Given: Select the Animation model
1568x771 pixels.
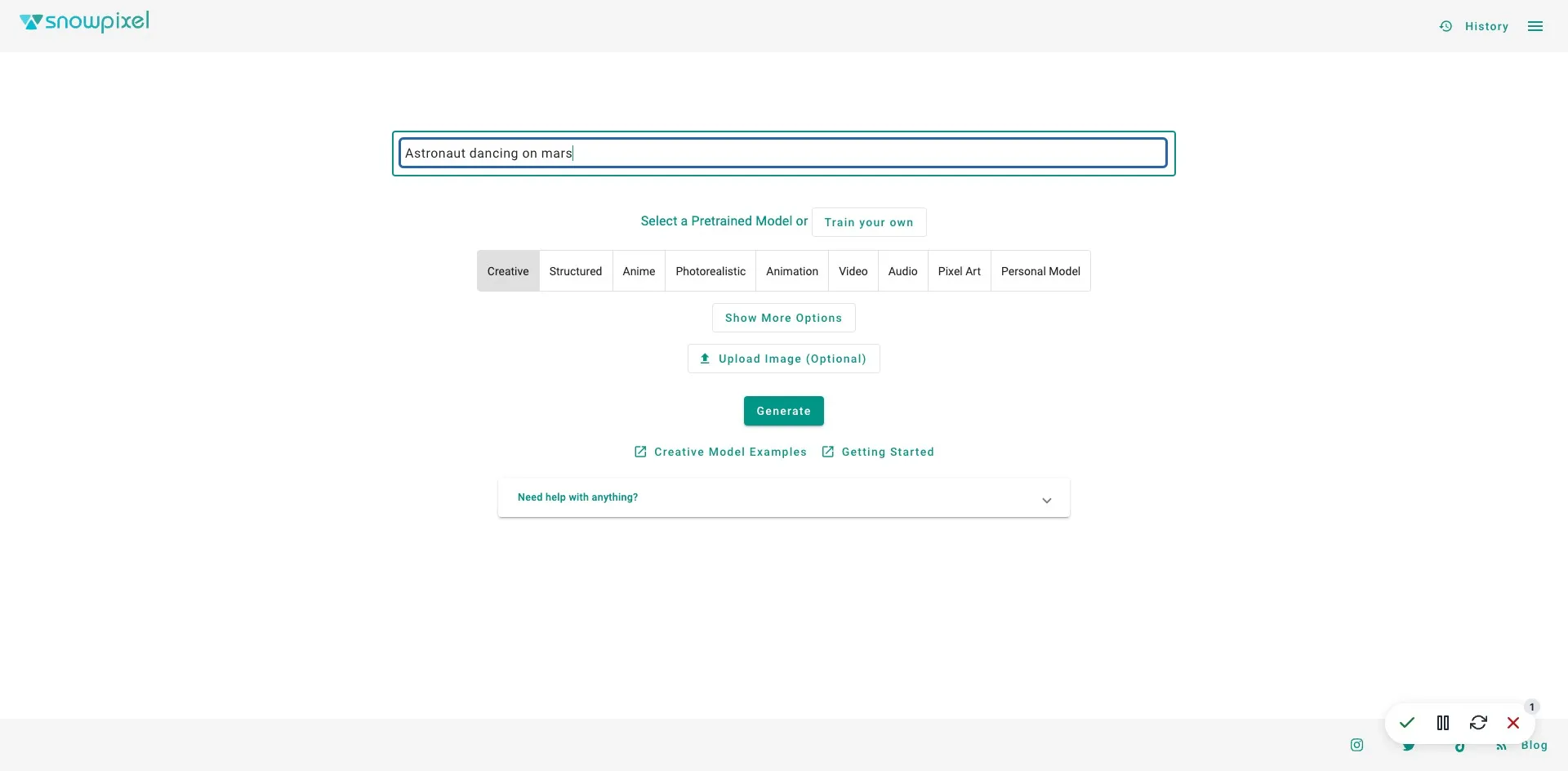Looking at the screenshot, I should 792,271.
